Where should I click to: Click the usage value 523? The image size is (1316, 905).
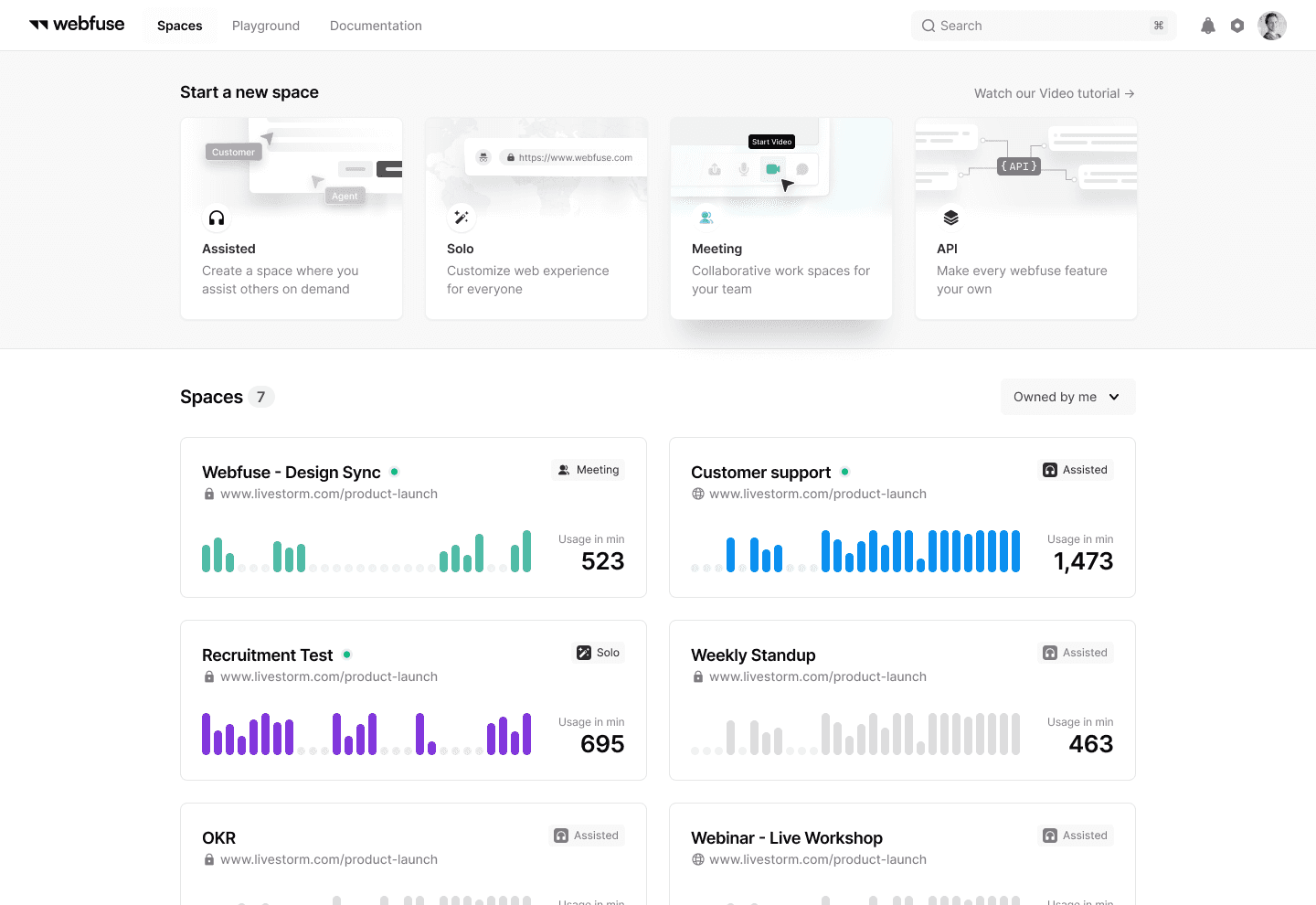(x=603, y=561)
